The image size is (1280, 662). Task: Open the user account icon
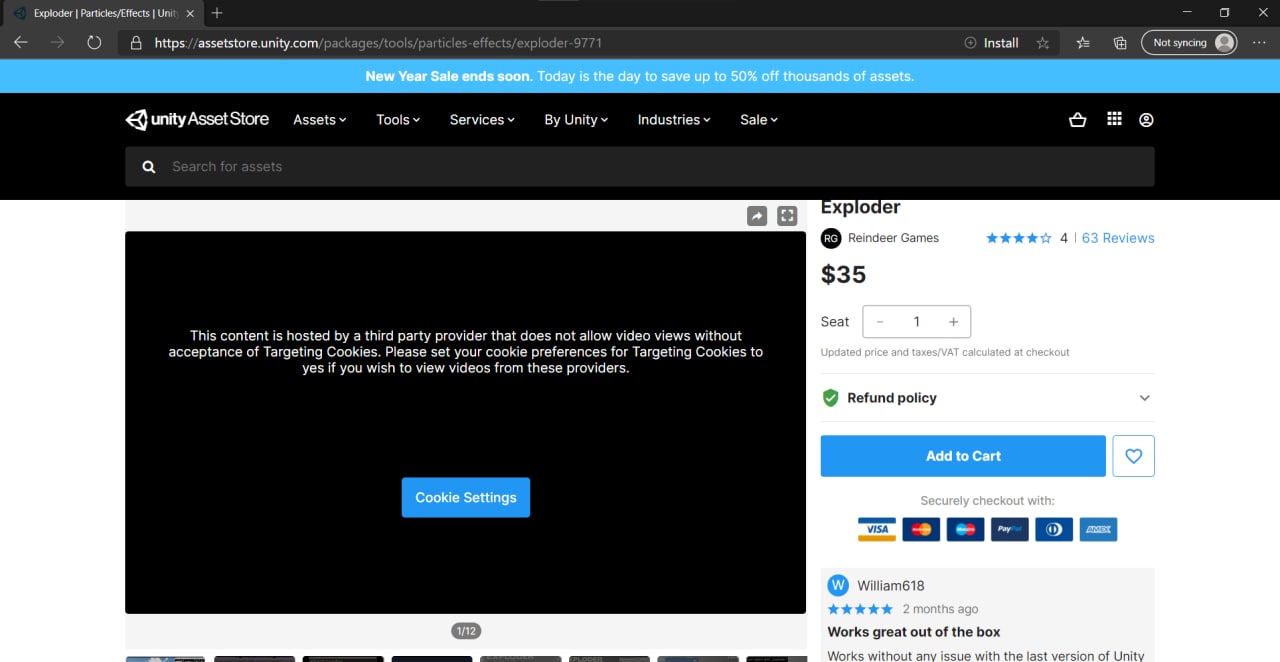point(1146,120)
